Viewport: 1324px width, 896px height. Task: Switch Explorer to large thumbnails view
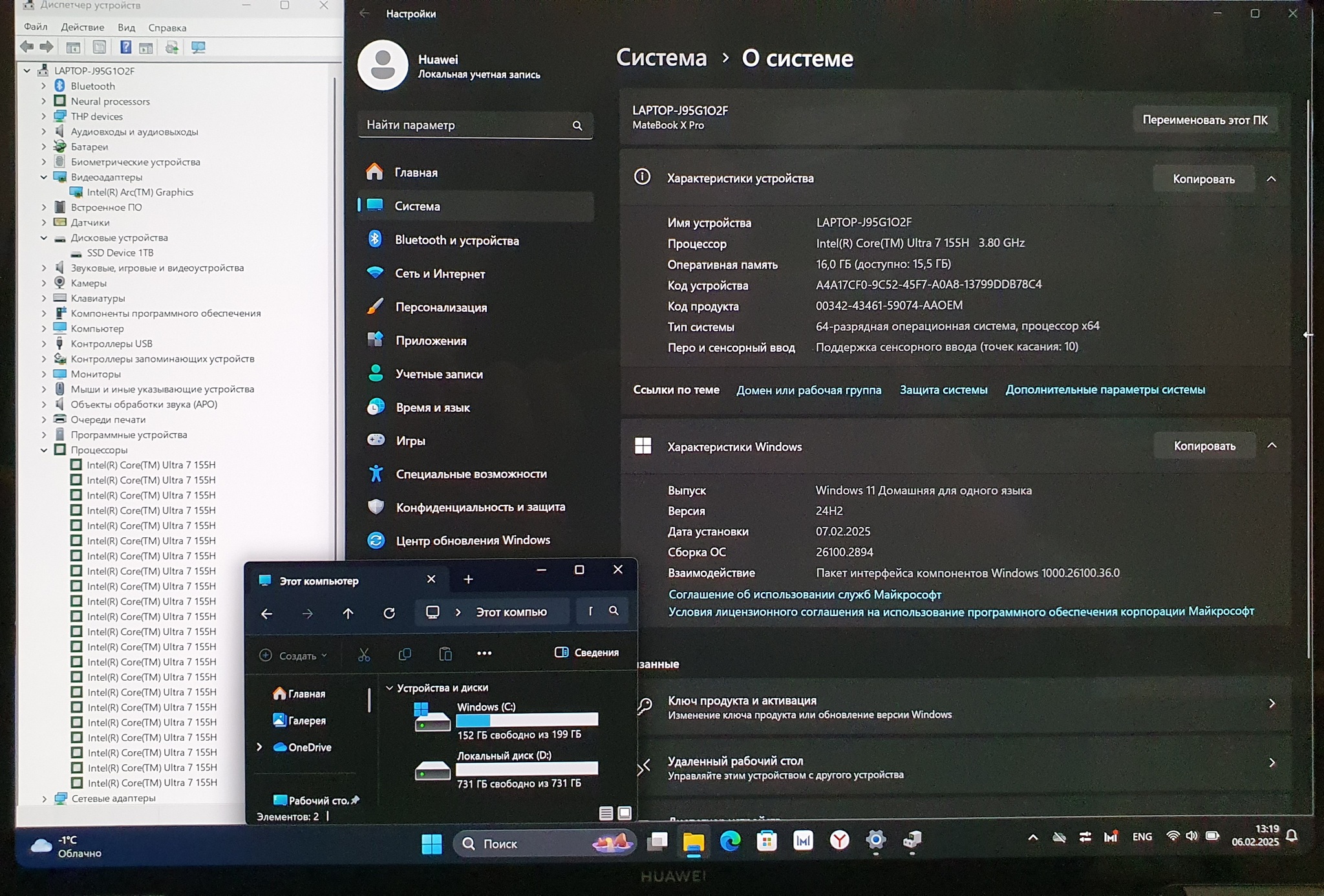625,813
